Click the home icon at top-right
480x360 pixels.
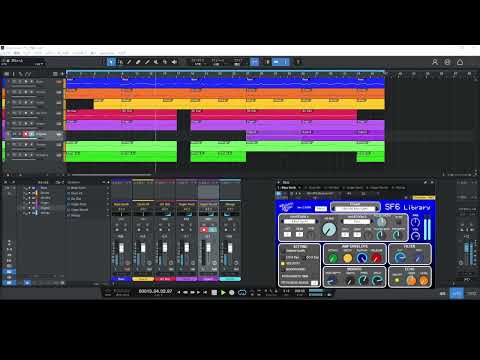[460, 62]
